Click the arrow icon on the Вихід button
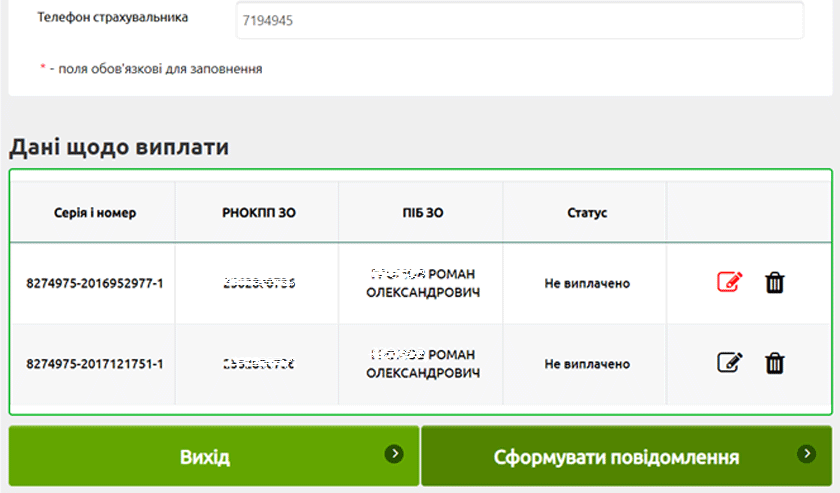 click(x=395, y=454)
